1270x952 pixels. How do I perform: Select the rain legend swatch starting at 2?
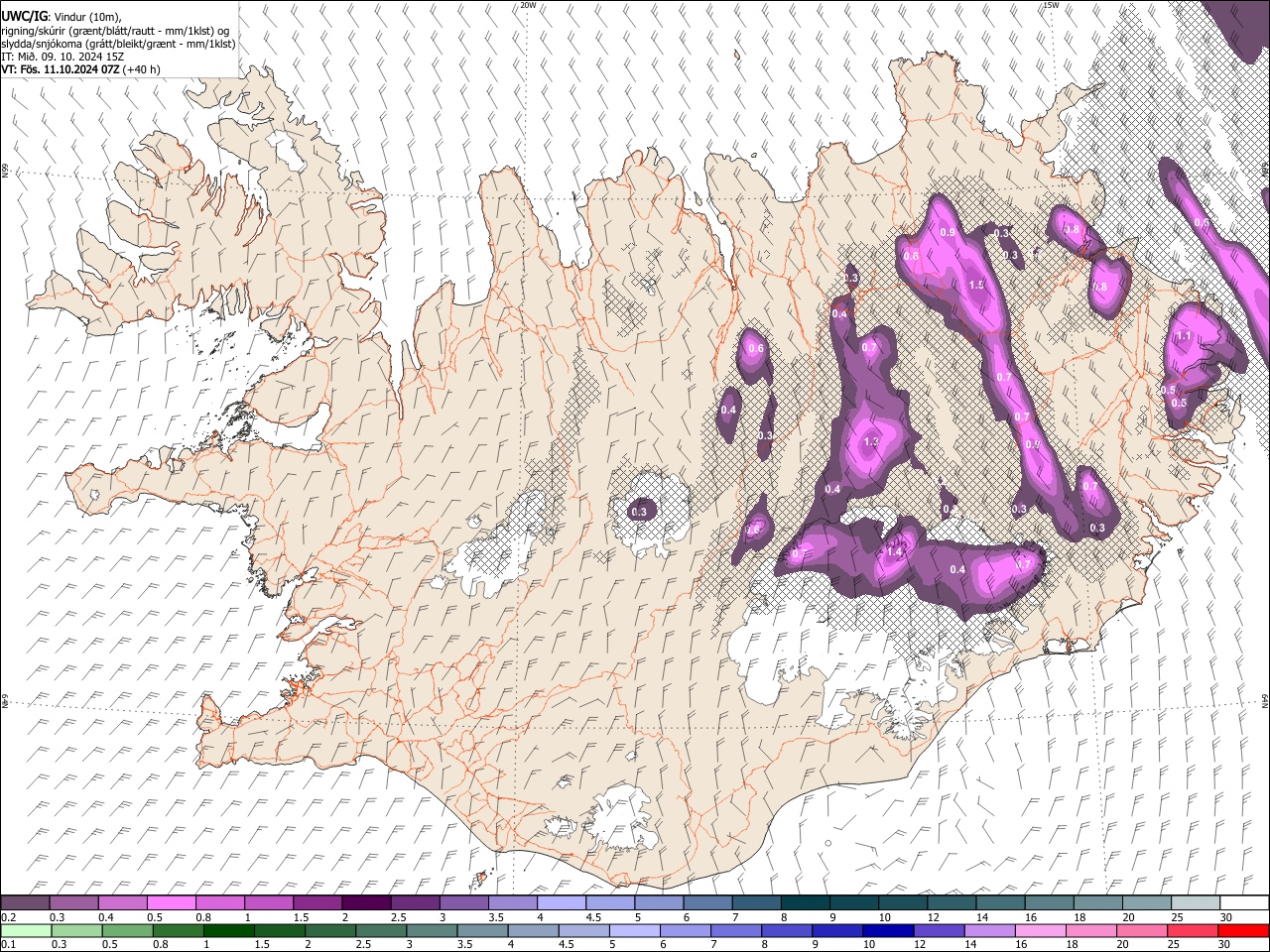click(x=329, y=931)
